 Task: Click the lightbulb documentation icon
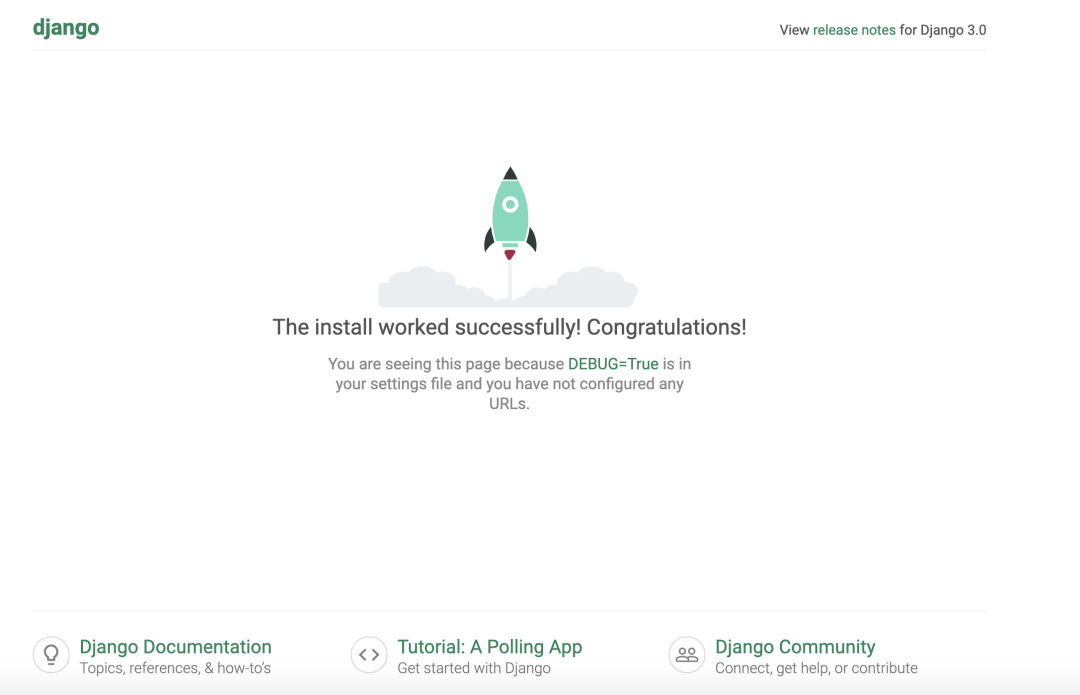(51, 655)
